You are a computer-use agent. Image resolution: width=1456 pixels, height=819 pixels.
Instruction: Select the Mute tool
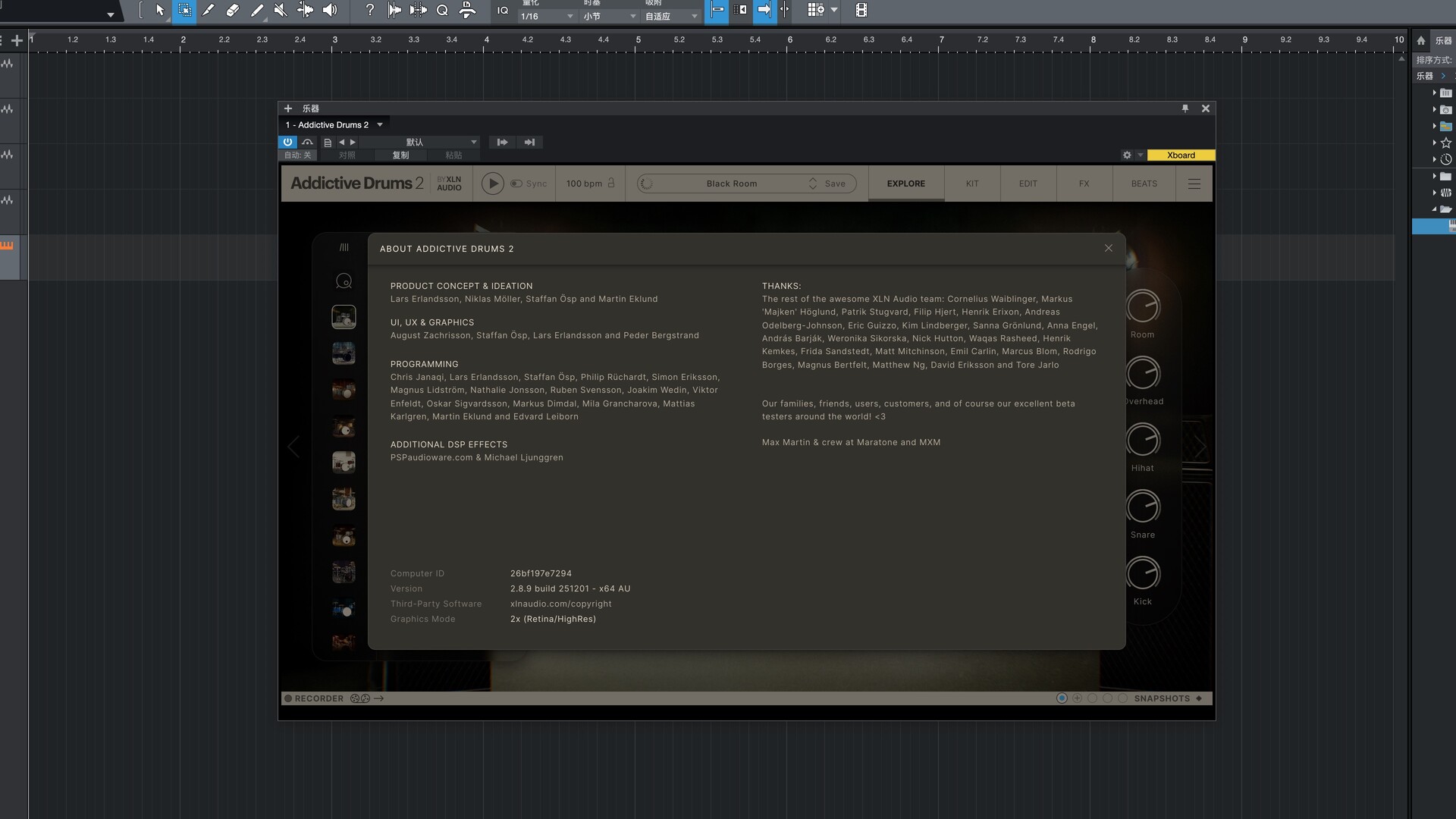click(x=281, y=10)
